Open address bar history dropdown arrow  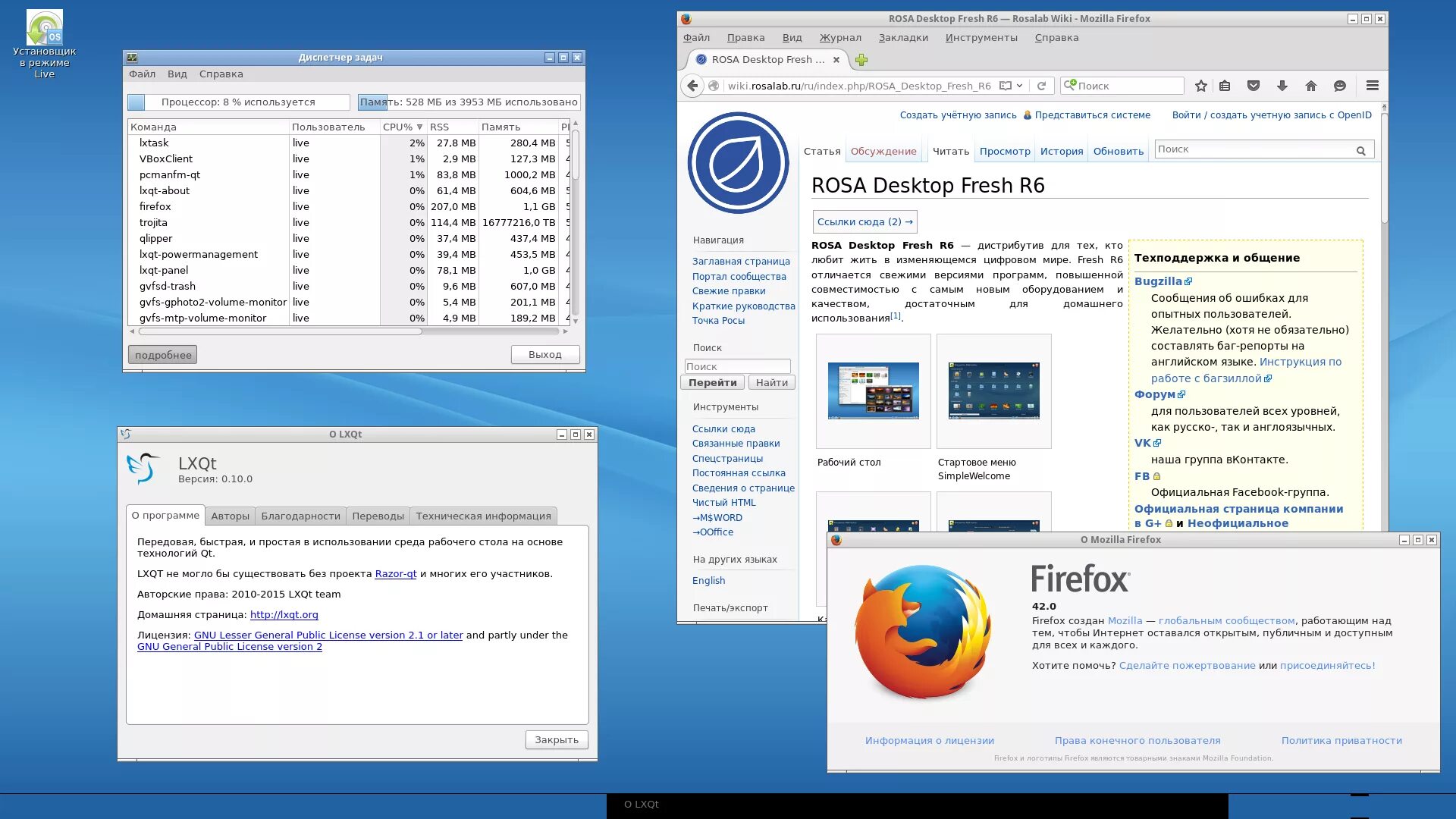(1020, 86)
